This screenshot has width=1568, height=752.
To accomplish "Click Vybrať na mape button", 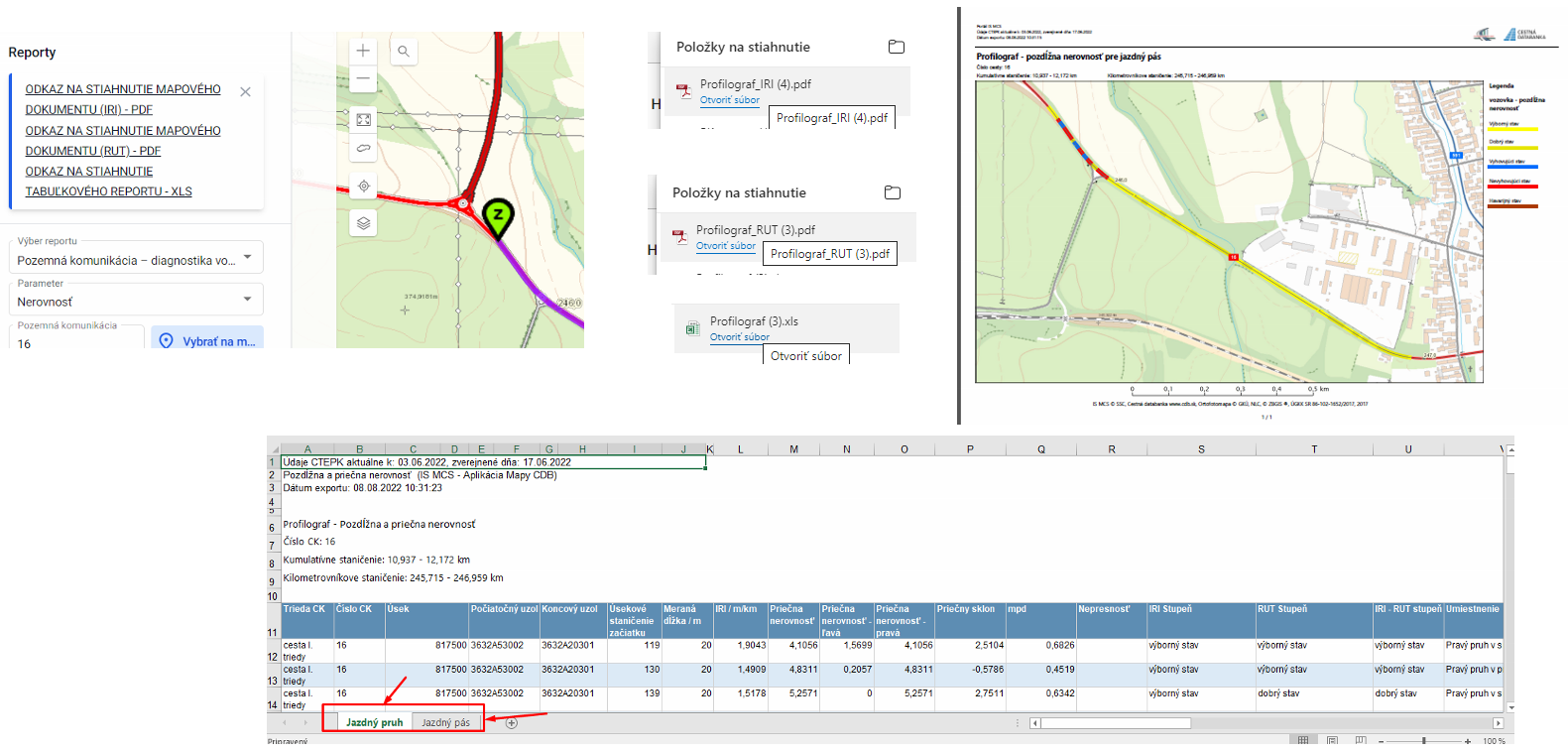I will [207, 338].
